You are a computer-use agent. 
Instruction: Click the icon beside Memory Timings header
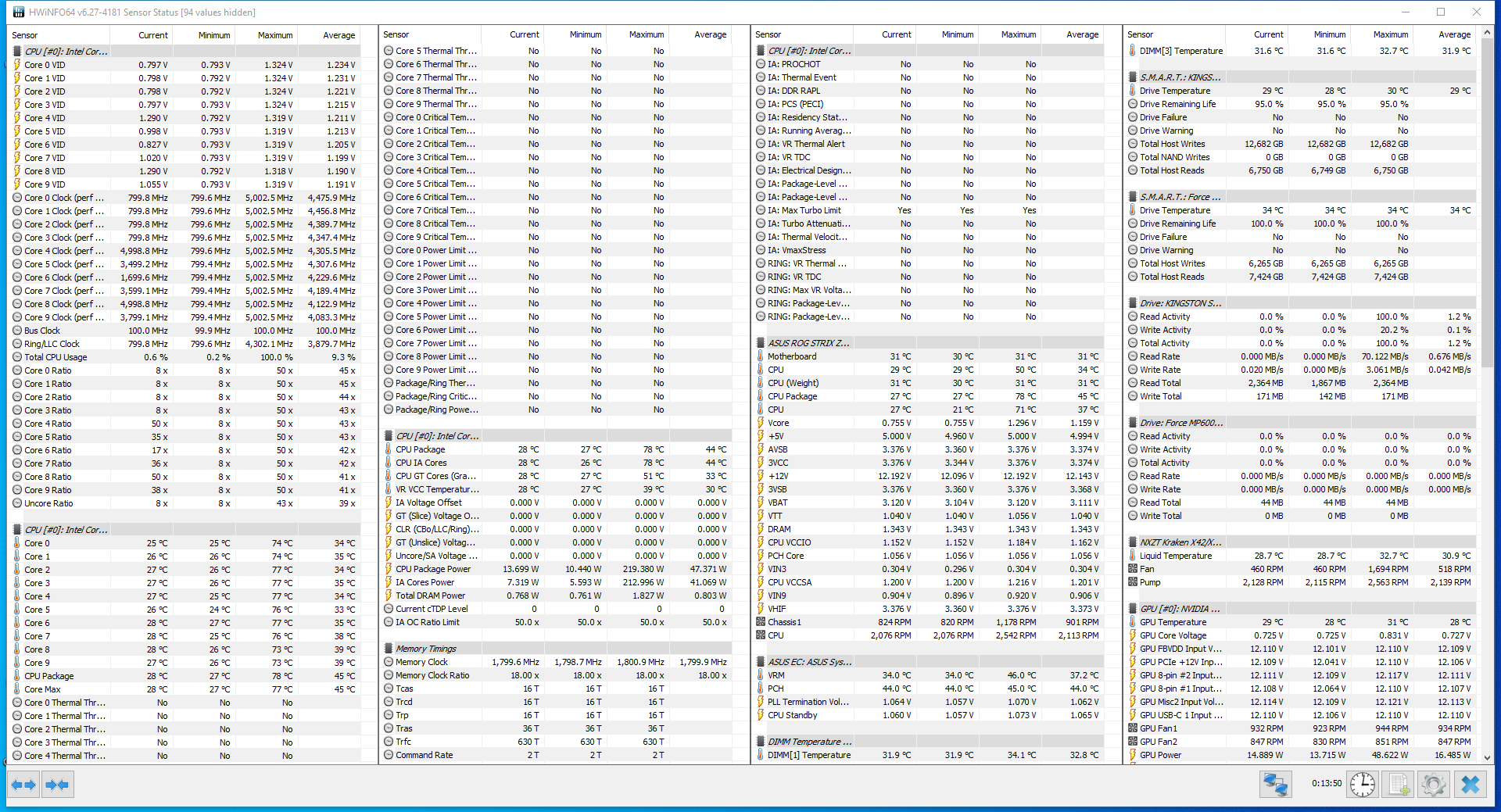(x=389, y=649)
